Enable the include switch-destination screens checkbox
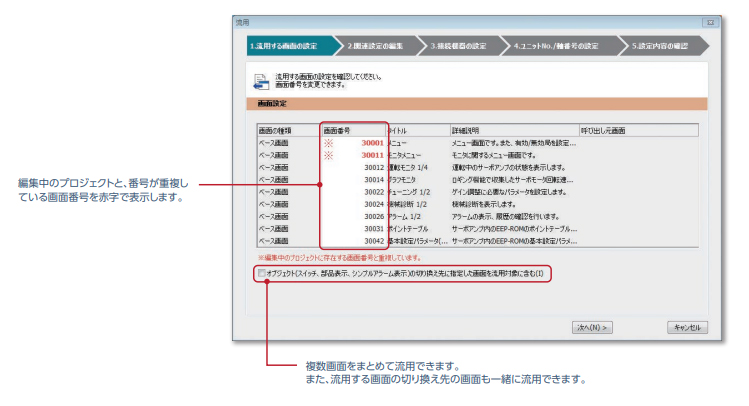The height and width of the screenshot is (406, 749). coord(261,273)
